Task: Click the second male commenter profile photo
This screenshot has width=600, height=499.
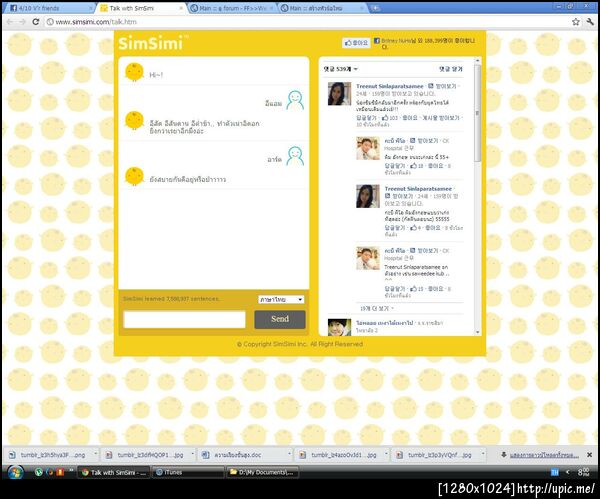Action: (x=368, y=258)
